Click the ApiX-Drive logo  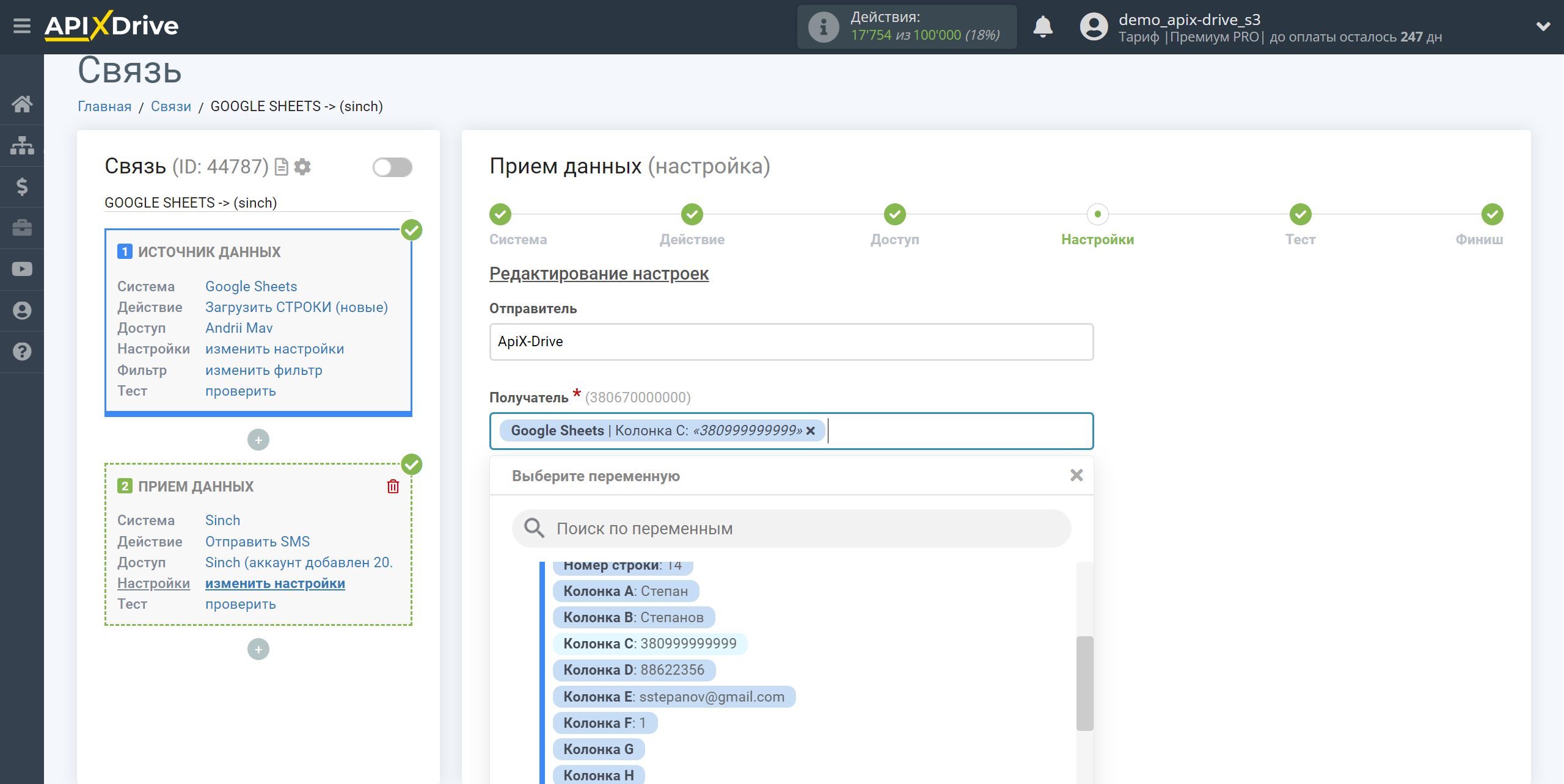[x=112, y=26]
